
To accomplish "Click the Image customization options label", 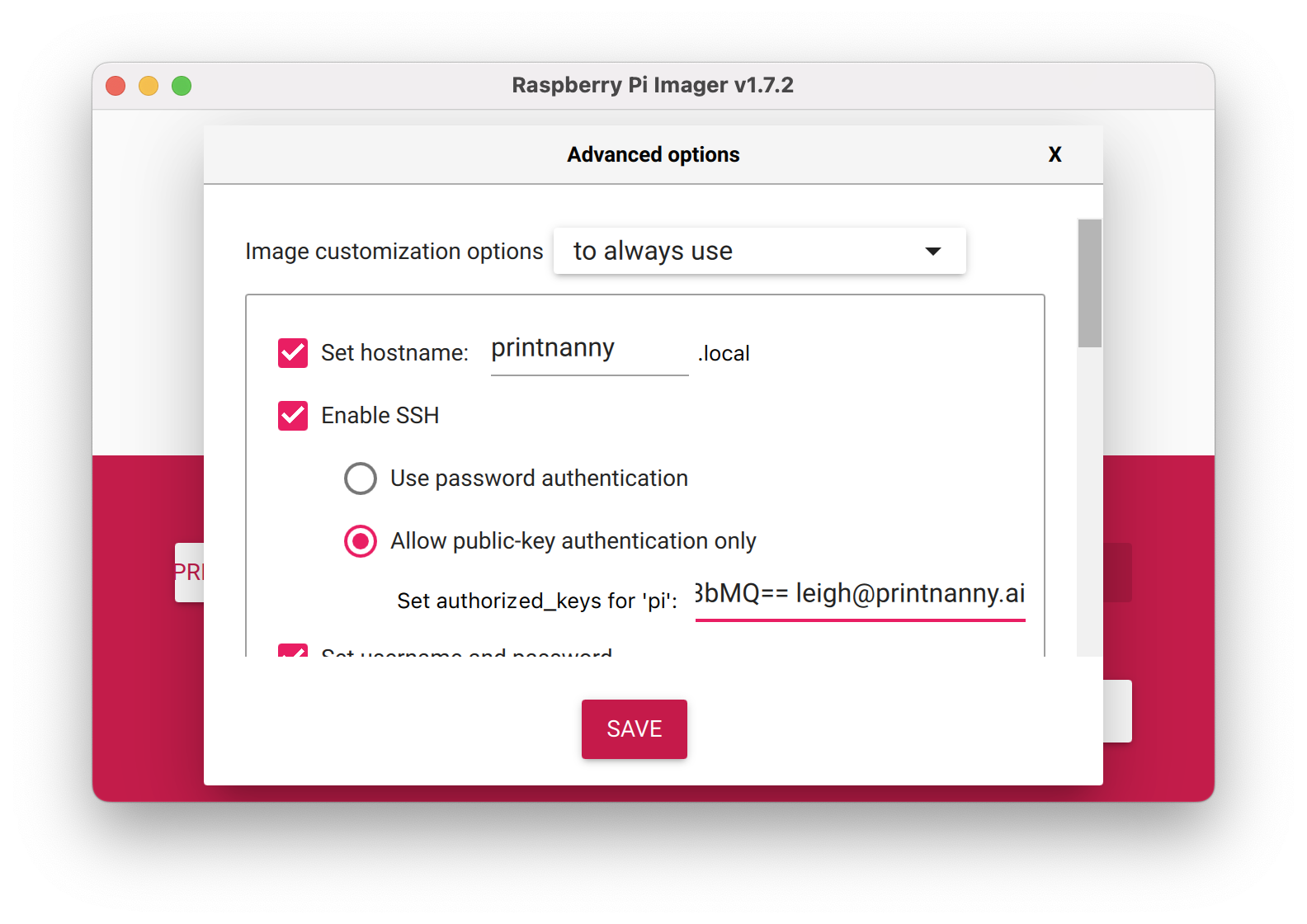I will point(394,252).
